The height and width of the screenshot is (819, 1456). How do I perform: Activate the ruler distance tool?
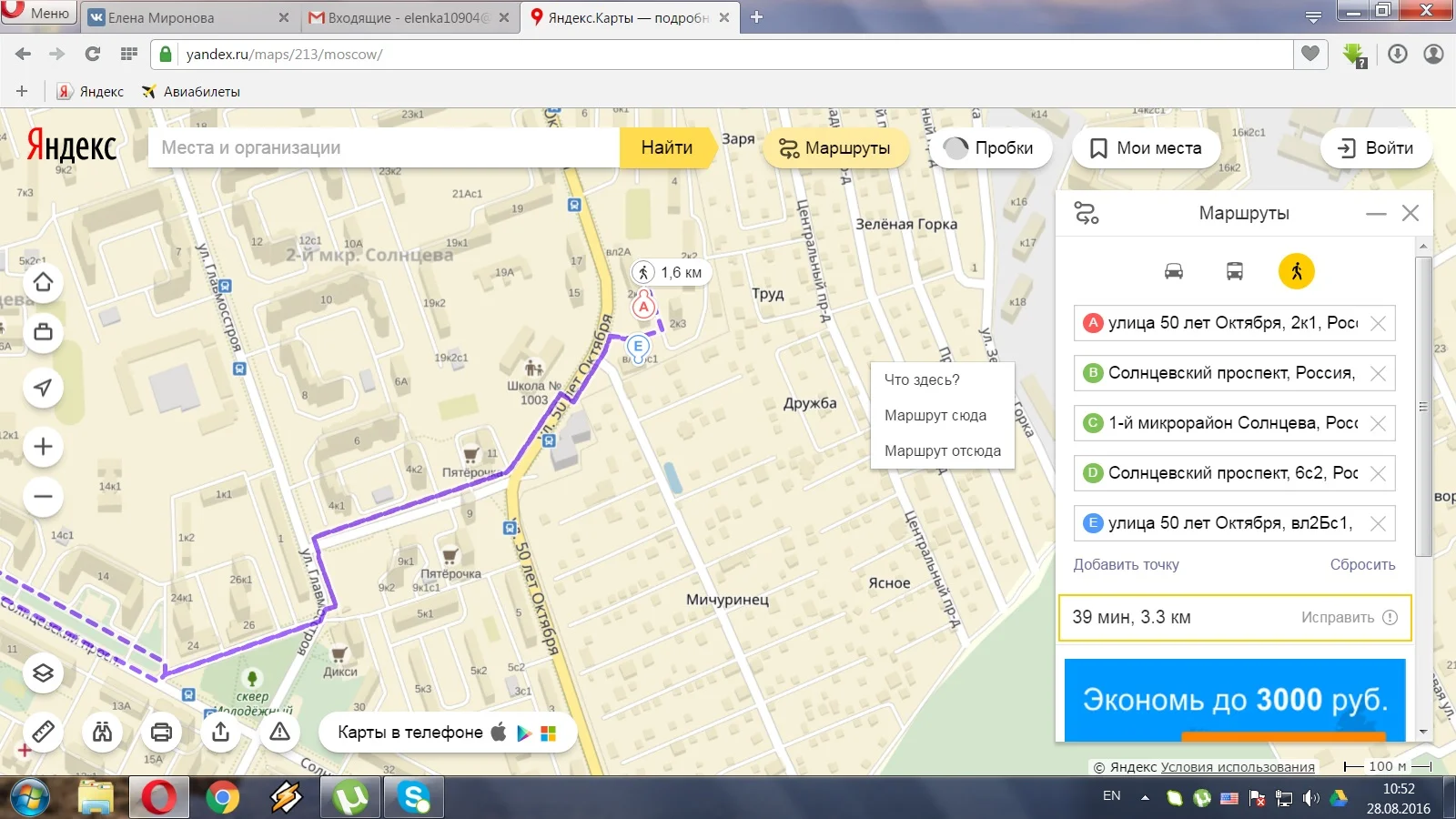coord(43,732)
